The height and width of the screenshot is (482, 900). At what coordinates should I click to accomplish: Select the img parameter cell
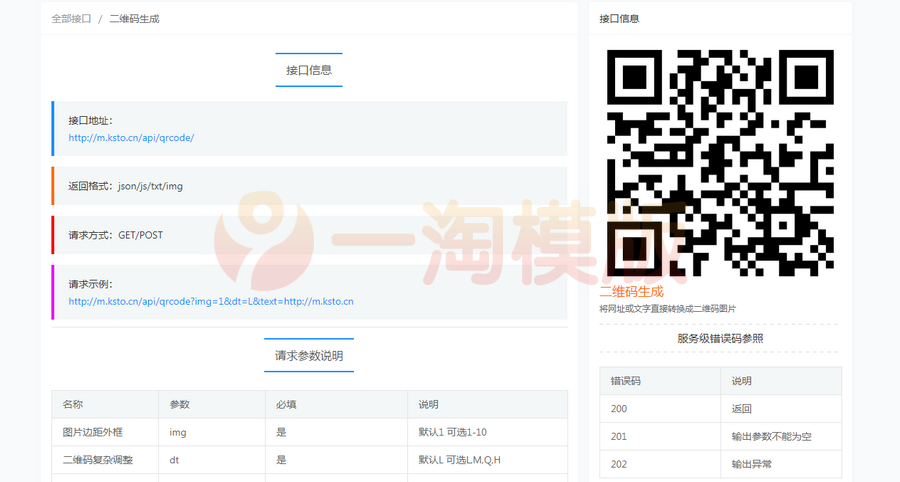(x=212, y=432)
